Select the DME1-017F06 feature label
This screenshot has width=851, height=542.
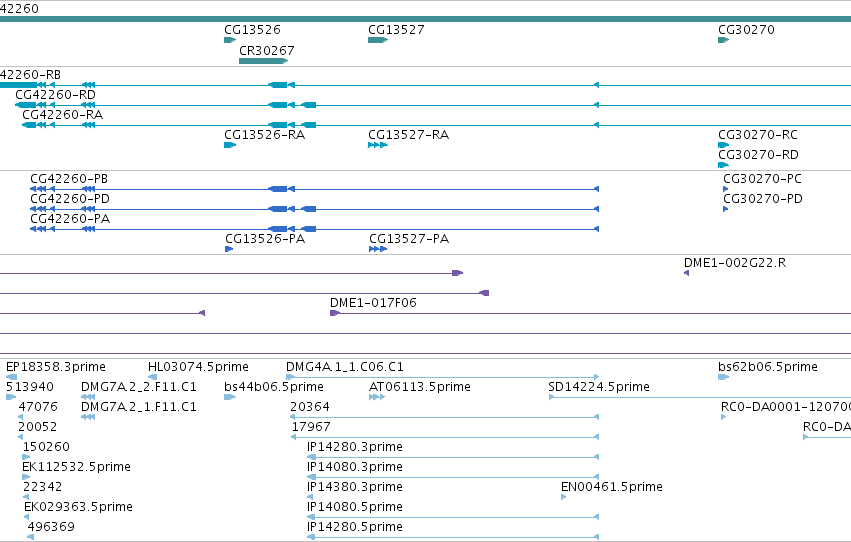[x=373, y=303]
